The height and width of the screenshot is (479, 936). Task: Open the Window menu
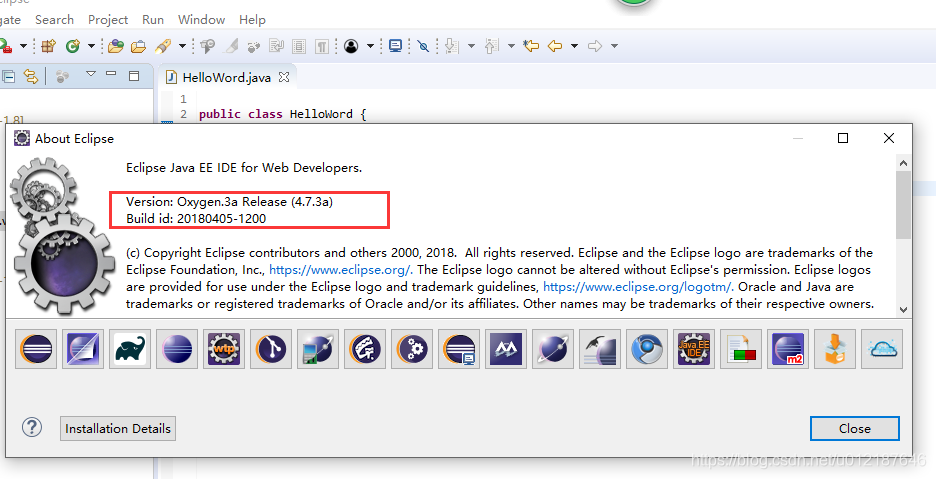201,20
